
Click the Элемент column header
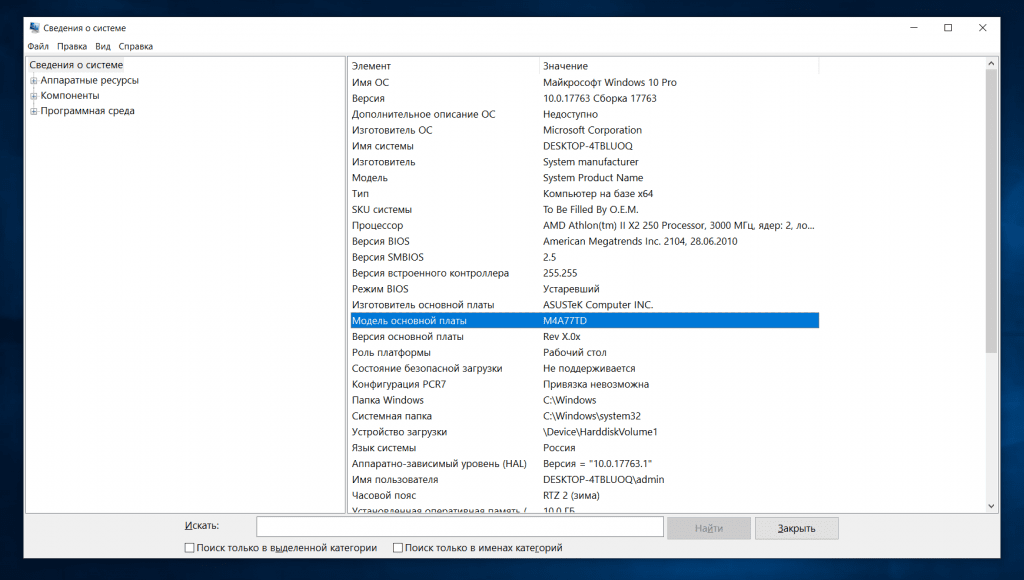click(443, 66)
